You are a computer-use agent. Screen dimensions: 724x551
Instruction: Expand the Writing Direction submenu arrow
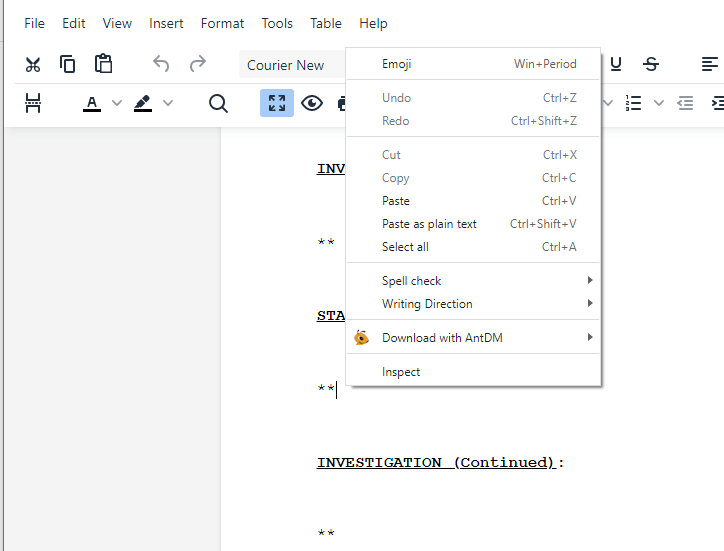(x=590, y=303)
